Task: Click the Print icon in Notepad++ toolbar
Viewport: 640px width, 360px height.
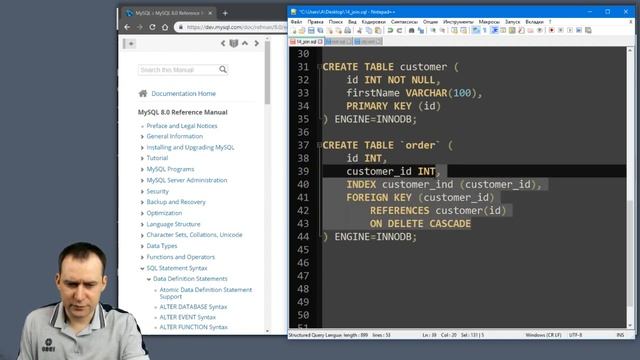Action: [347, 30]
